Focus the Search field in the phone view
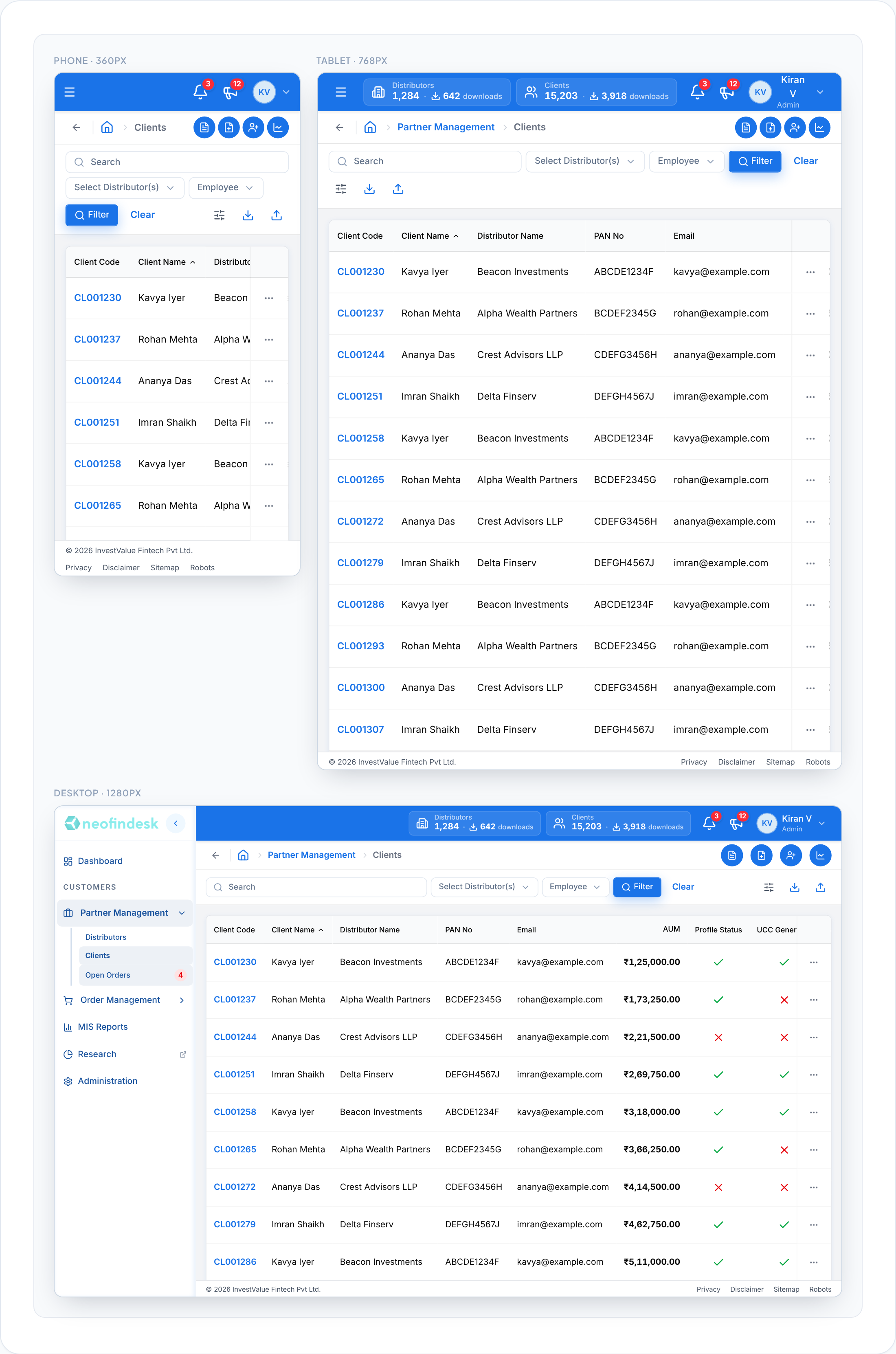Image resolution: width=896 pixels, height=1354 pixels. tap(177, 162)
